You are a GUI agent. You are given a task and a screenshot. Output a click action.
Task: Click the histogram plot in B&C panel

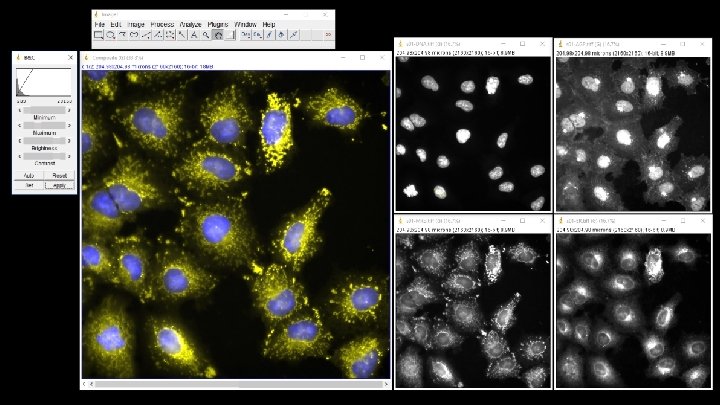tap(44, 82)
